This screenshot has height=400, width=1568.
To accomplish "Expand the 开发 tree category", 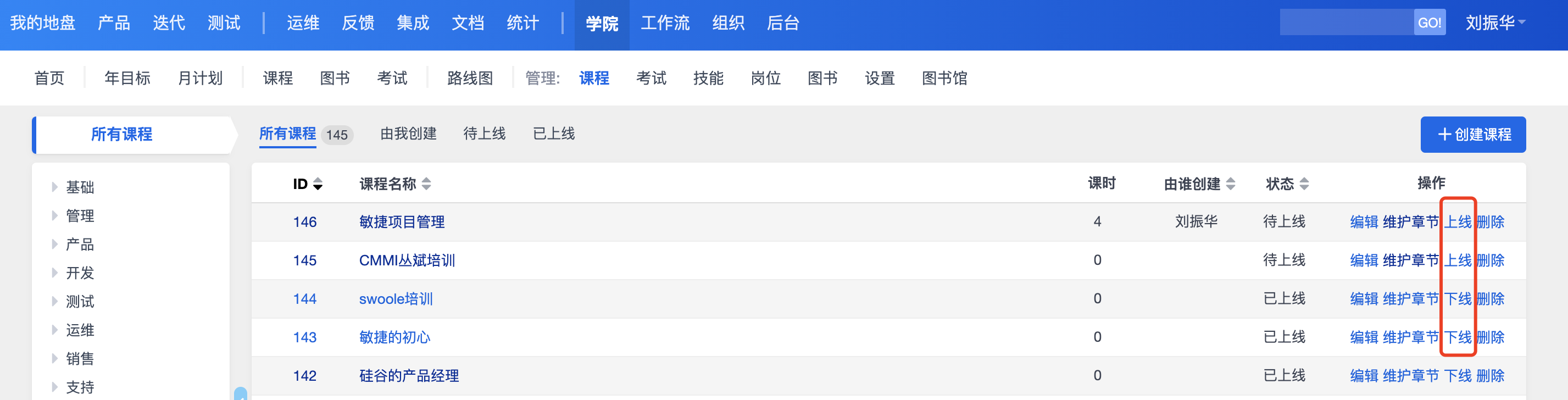I will 55,273.
